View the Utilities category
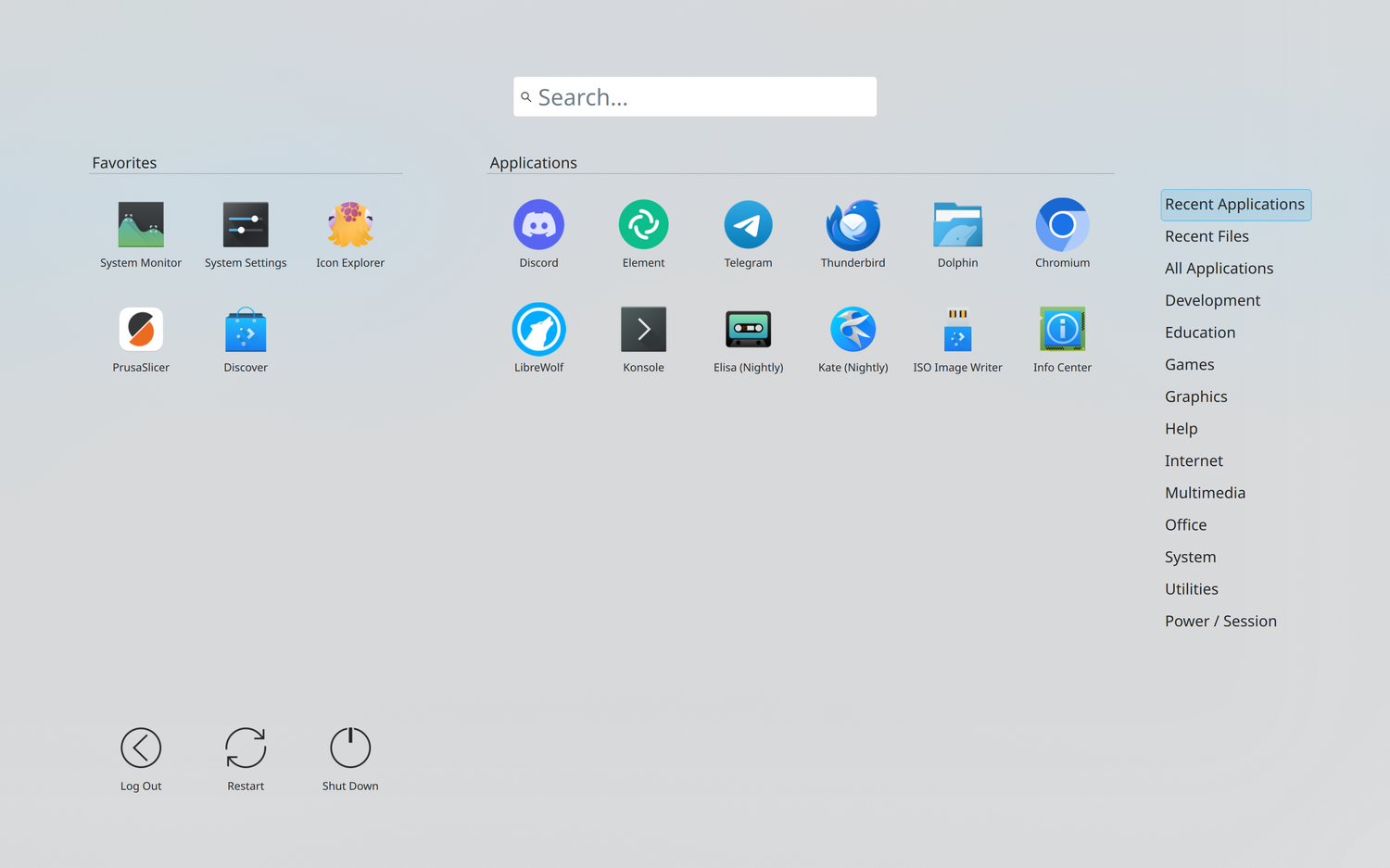 [x=1191, y=589]
